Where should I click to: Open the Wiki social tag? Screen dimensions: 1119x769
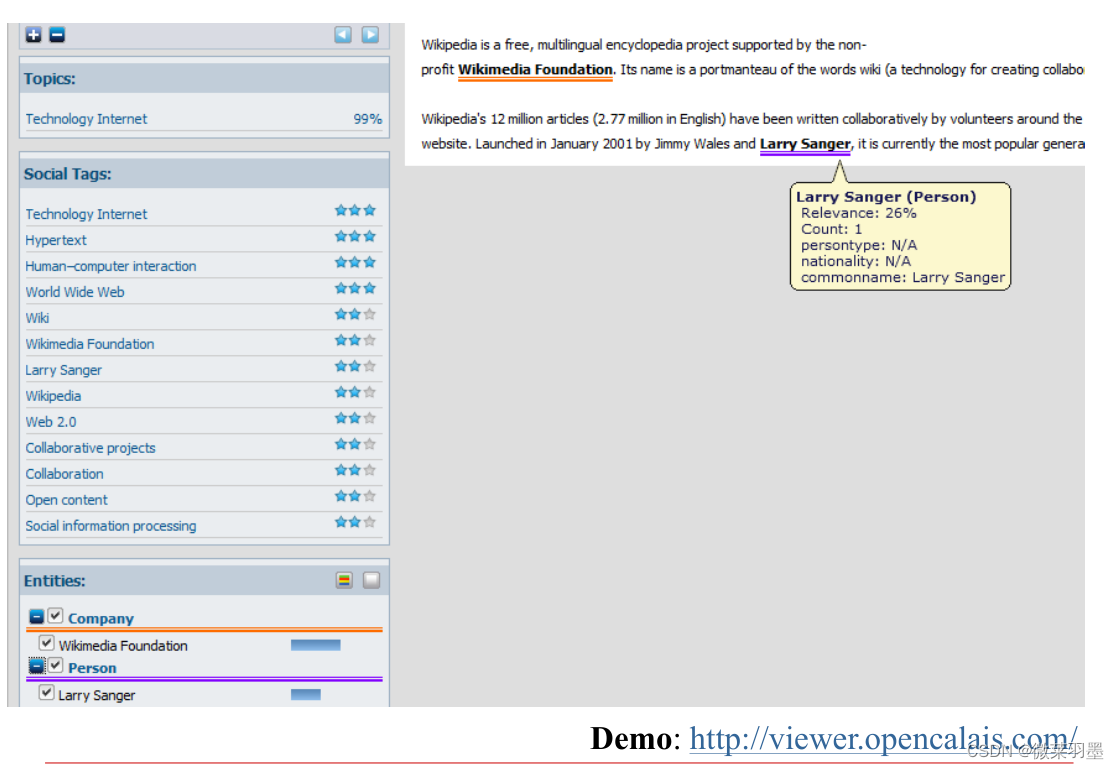click(37, 318)
